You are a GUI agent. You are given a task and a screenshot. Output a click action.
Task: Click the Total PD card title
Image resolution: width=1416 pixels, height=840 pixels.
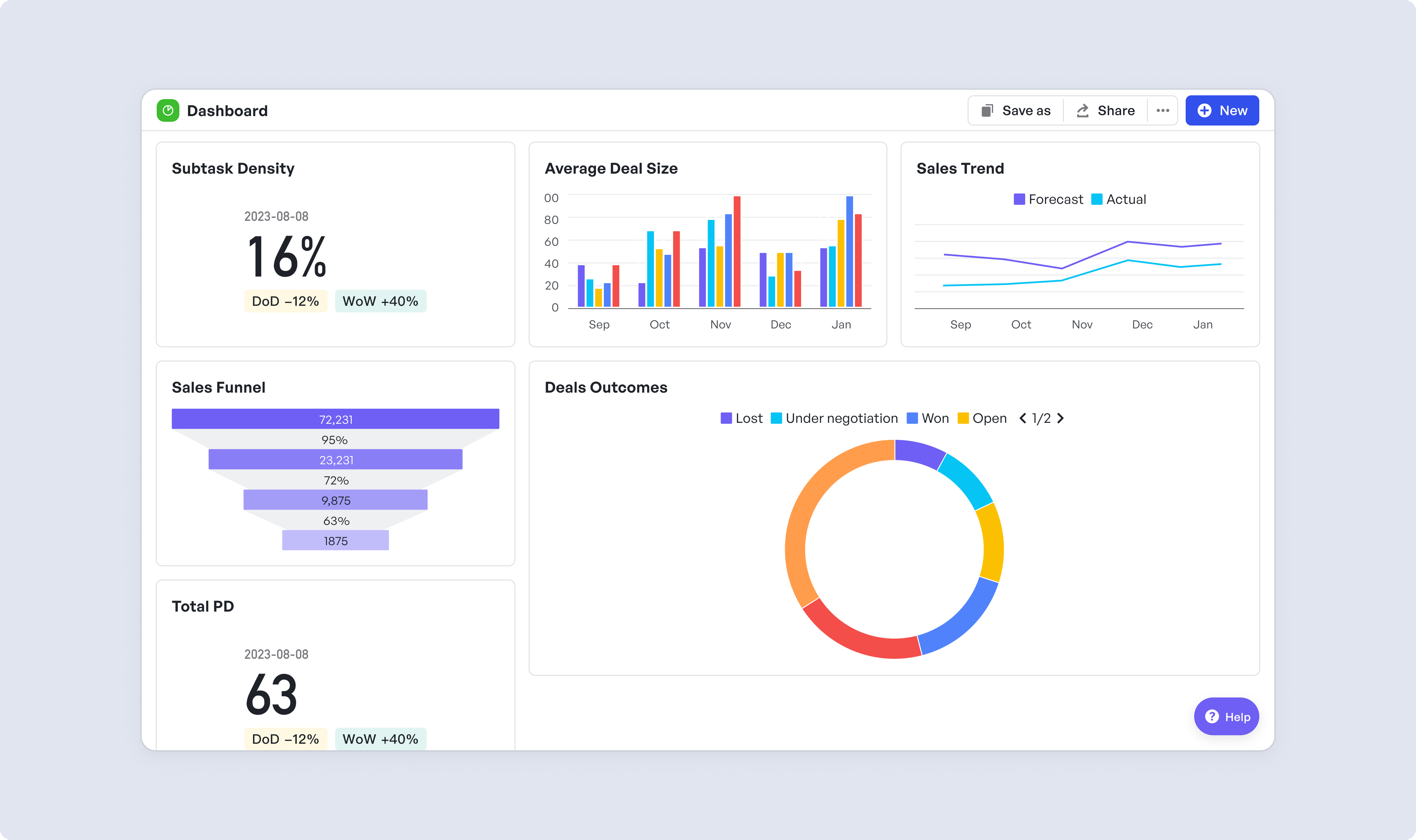click(x=203, y=607)
